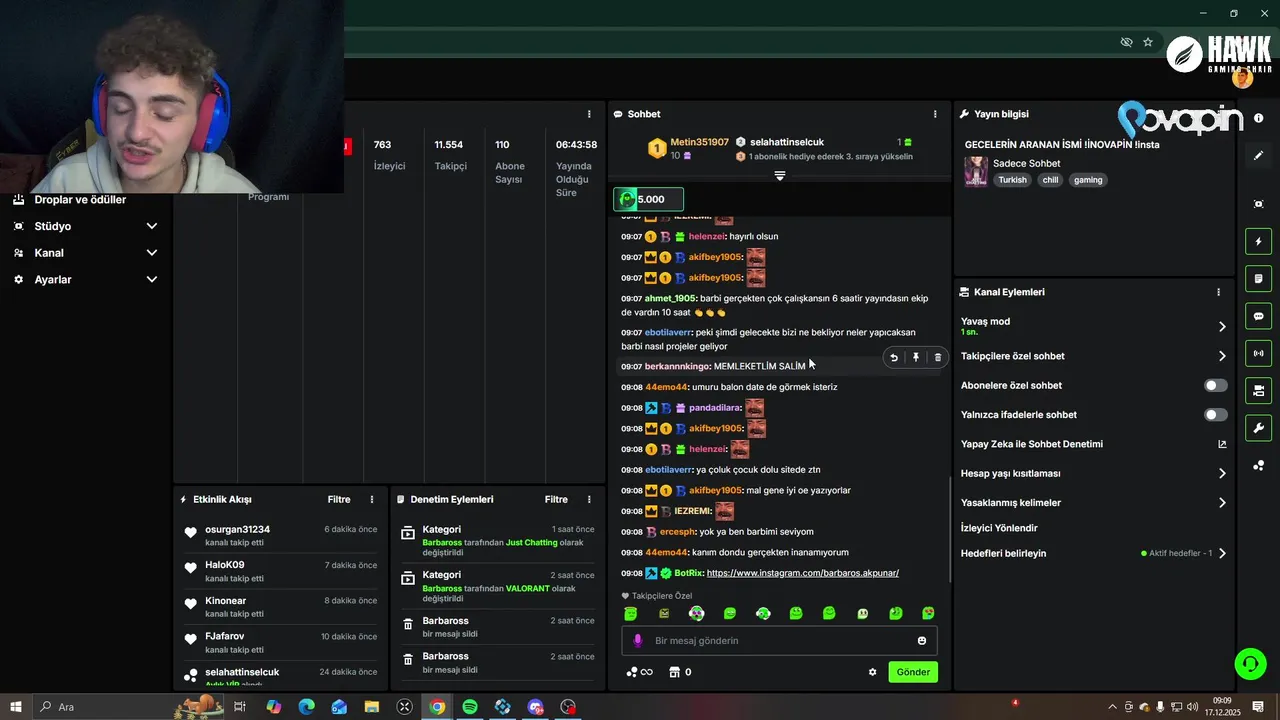Click the three-dots icon at sidebar bottom
This screenshot has width=1280, height=720.
(x=1258, y=466)
